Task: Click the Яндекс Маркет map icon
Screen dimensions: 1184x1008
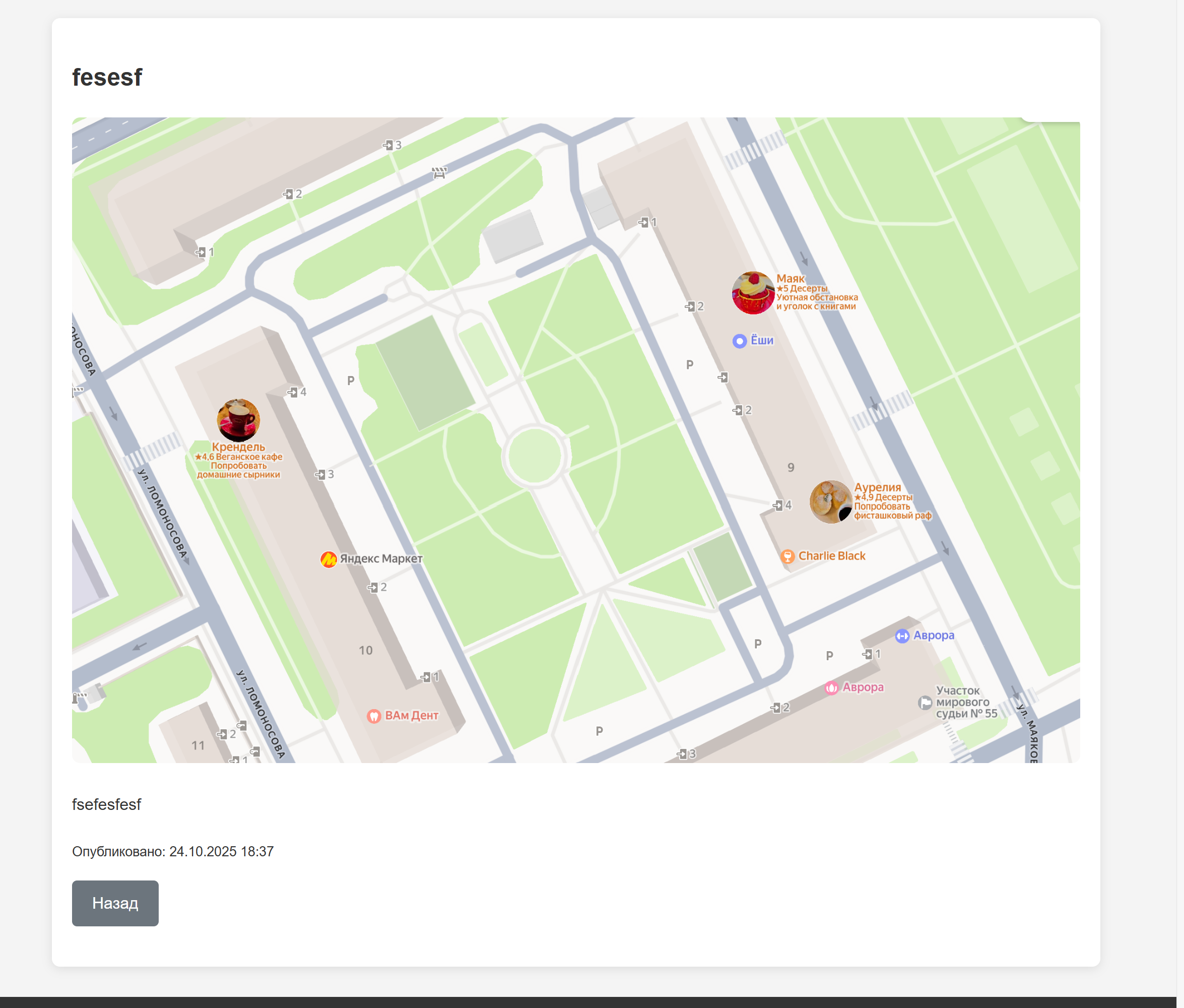Action: (x=328, y=559)
